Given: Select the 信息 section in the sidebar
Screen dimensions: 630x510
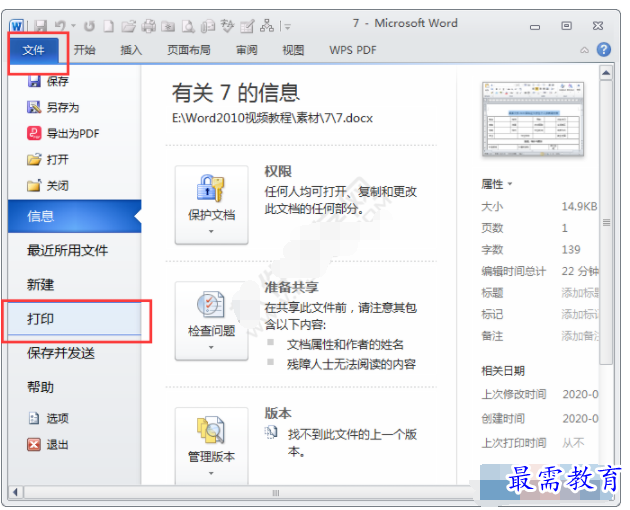Looking at the screenshot, I should (x=75, y=216).
